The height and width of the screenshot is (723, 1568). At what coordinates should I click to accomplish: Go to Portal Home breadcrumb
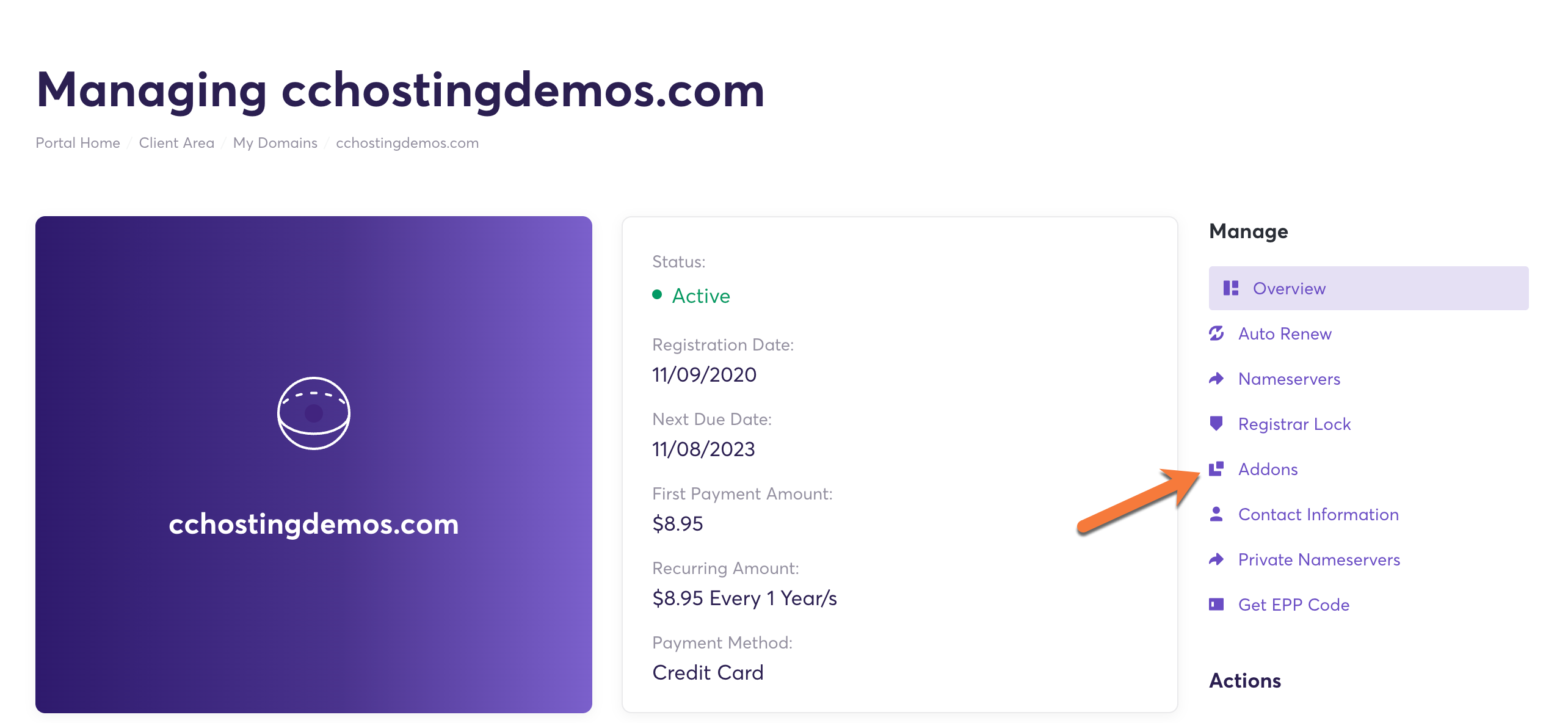78,143
